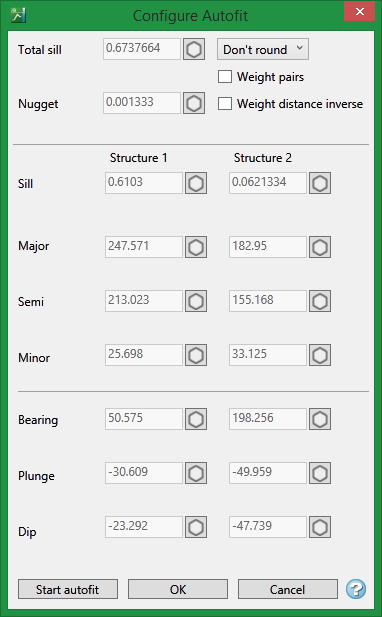This screenshot has height=617, width=382.
Task: Click hexagon icon for Structure 2 Semi
Action: point(320,301)
